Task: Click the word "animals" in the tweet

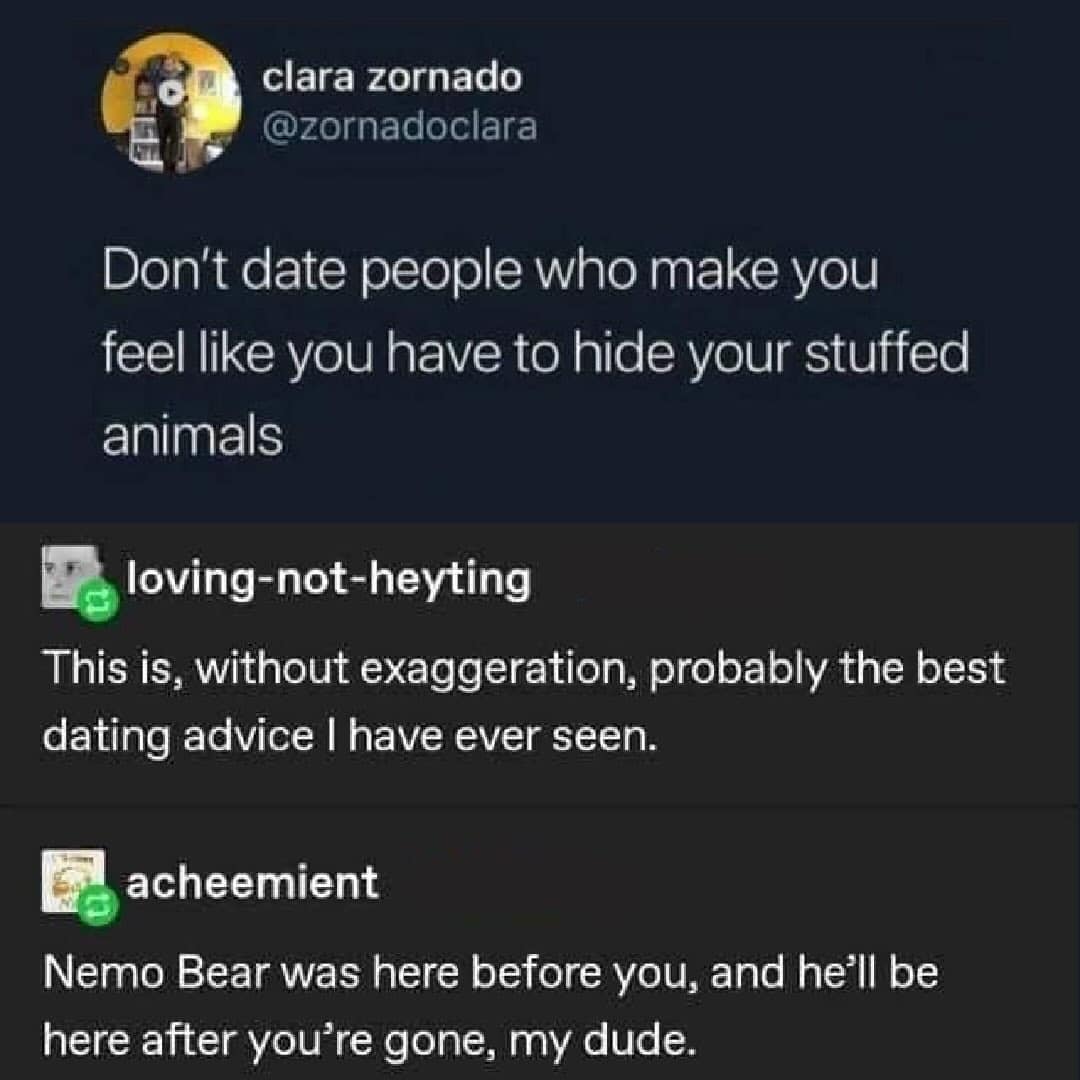Action: tap(192, 437)
